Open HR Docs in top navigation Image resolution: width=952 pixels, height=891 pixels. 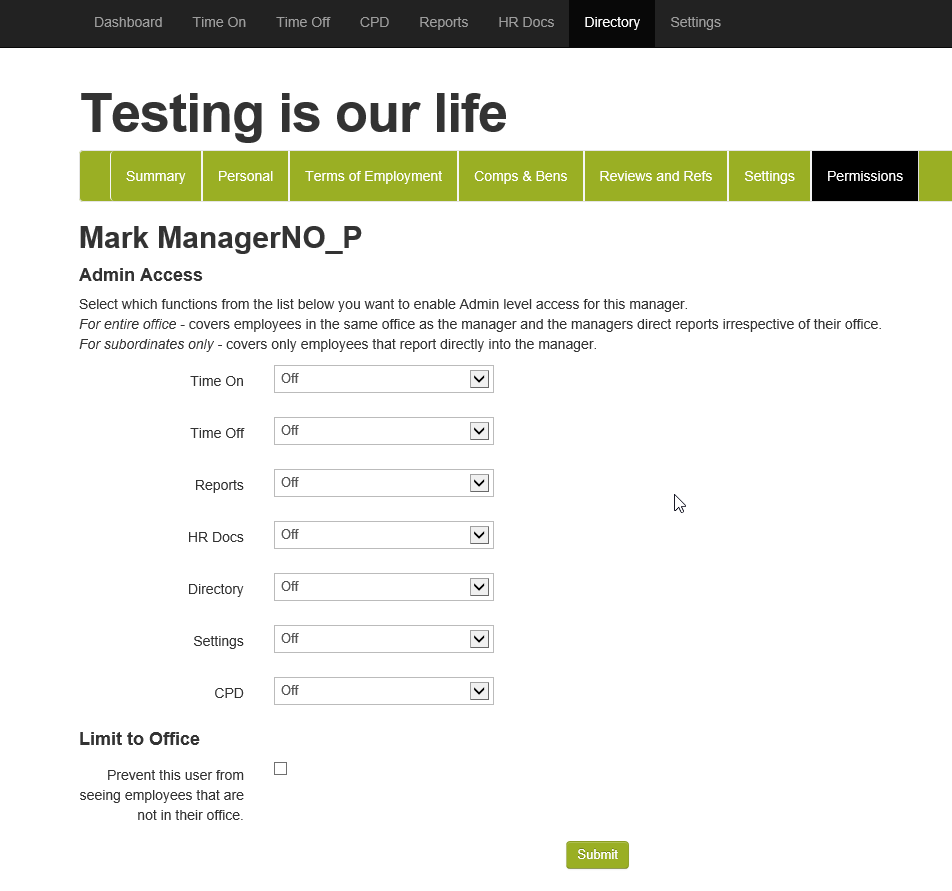[526, 22]
